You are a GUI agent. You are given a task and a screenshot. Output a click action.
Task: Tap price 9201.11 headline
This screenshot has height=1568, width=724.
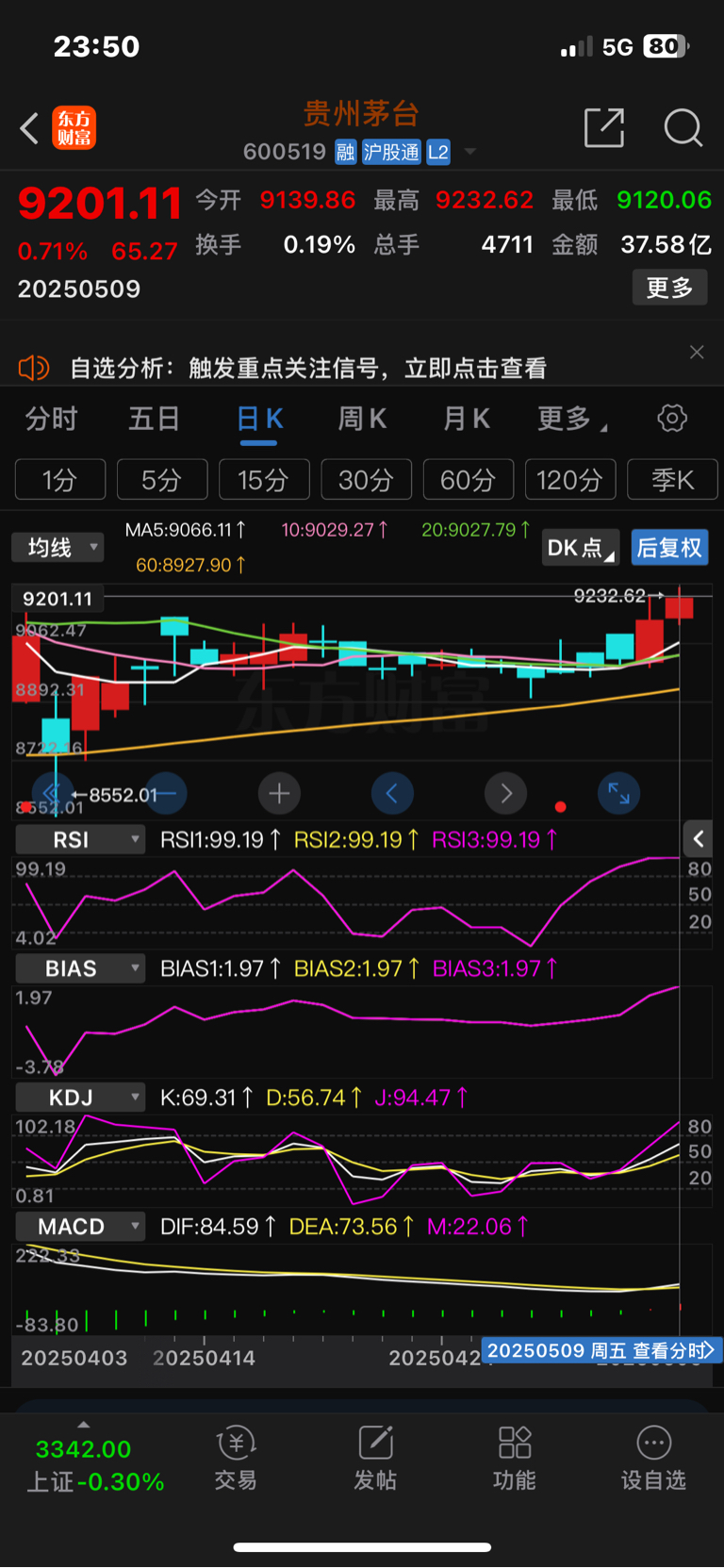(x=100, y=203)
